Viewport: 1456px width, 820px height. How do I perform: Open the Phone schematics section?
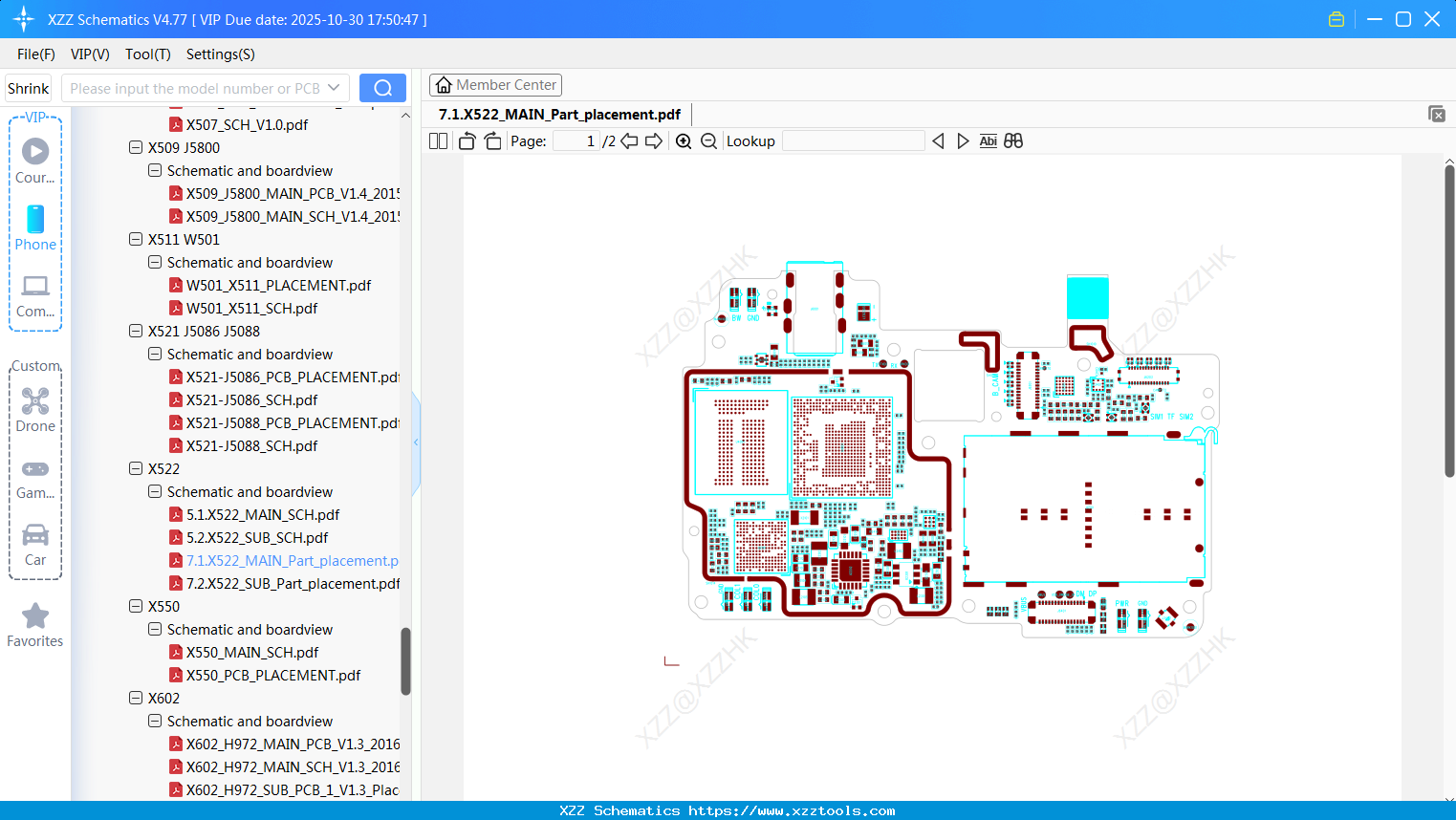click(34, 229)
